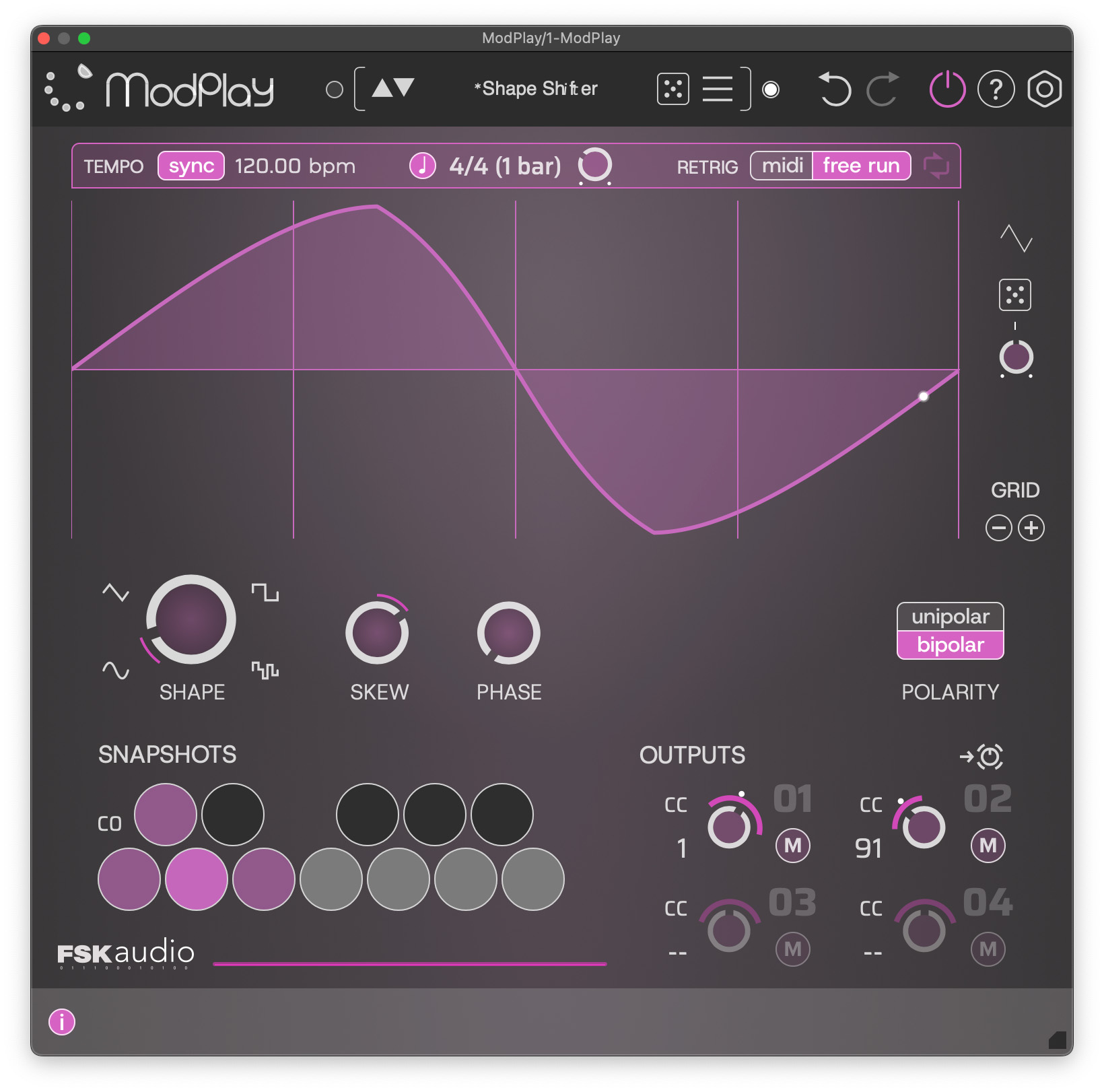Click the redo arrow icon
The height and width of the screenshot is (1092, 1104).
(x=883, y=89)
